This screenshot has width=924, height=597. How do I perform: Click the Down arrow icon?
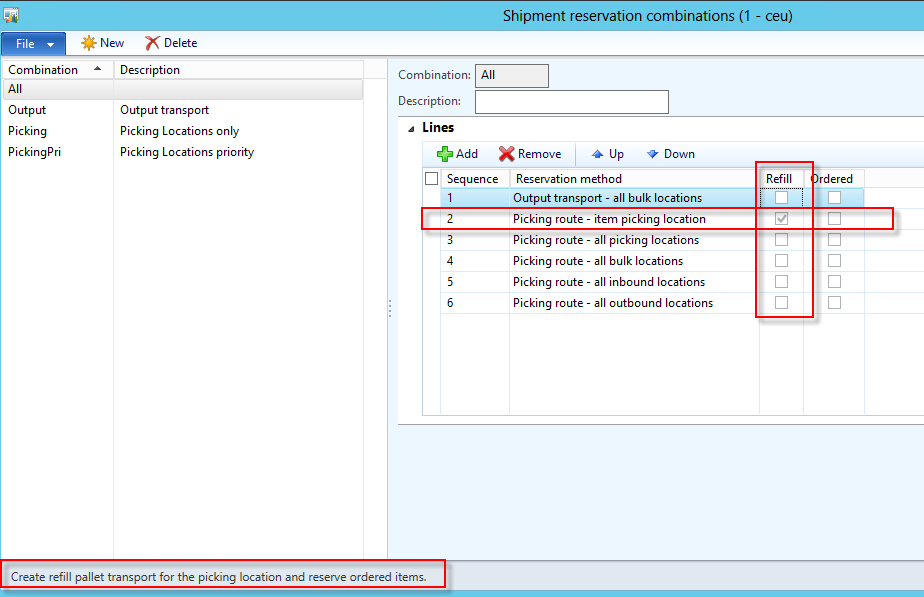point(652,154)
